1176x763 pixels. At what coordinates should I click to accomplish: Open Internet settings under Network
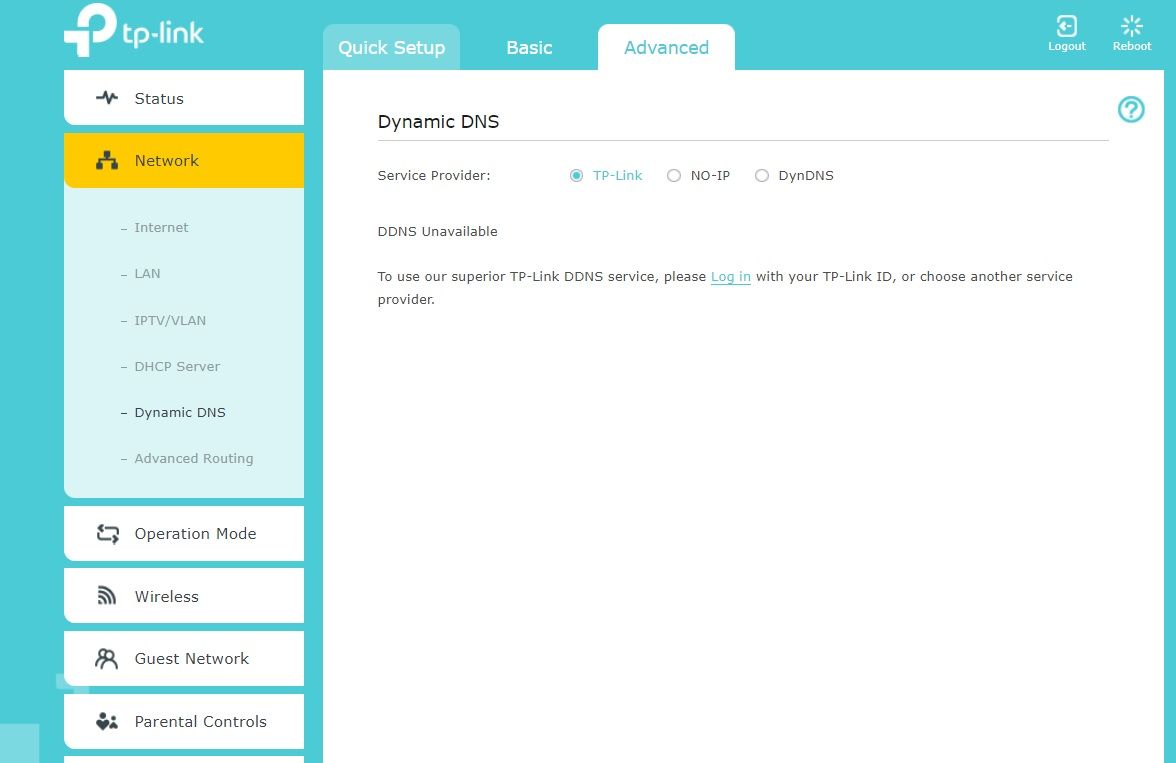point(161,227)
